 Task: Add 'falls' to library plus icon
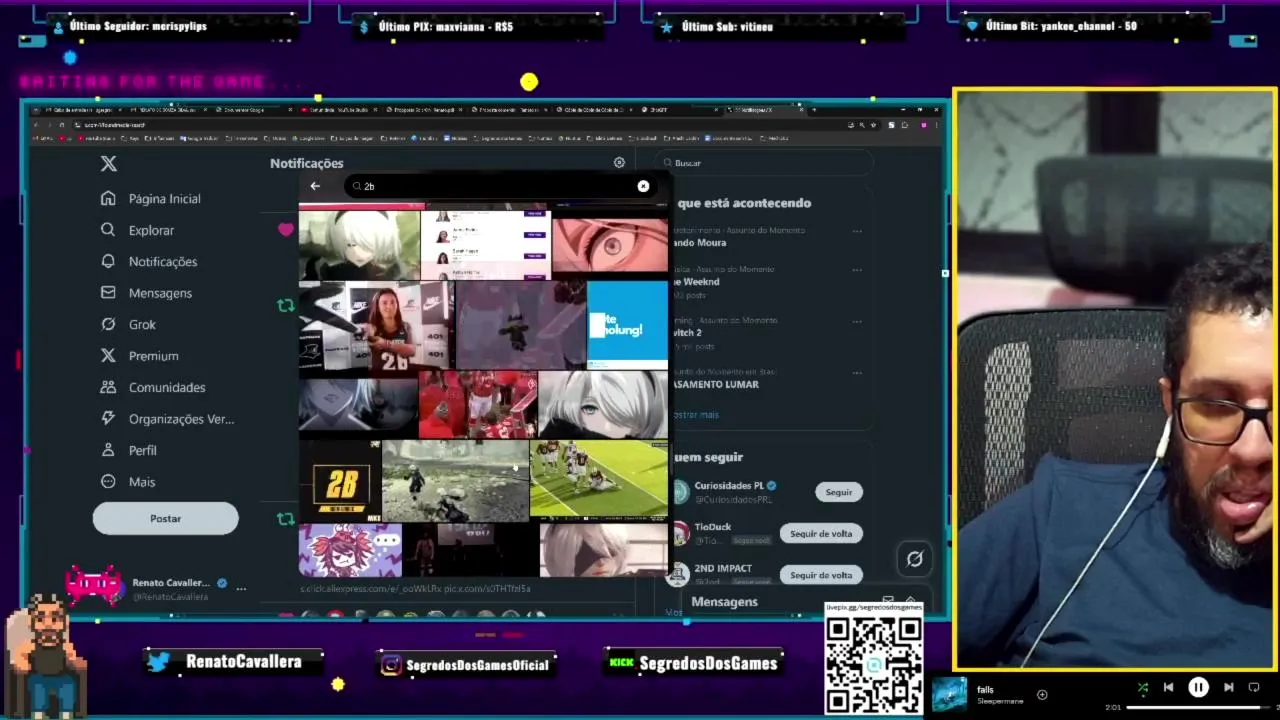(1042, 694)
